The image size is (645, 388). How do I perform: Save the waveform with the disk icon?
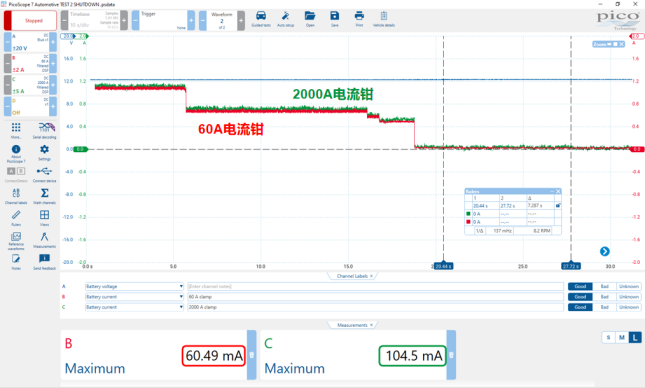click(334, 16)
